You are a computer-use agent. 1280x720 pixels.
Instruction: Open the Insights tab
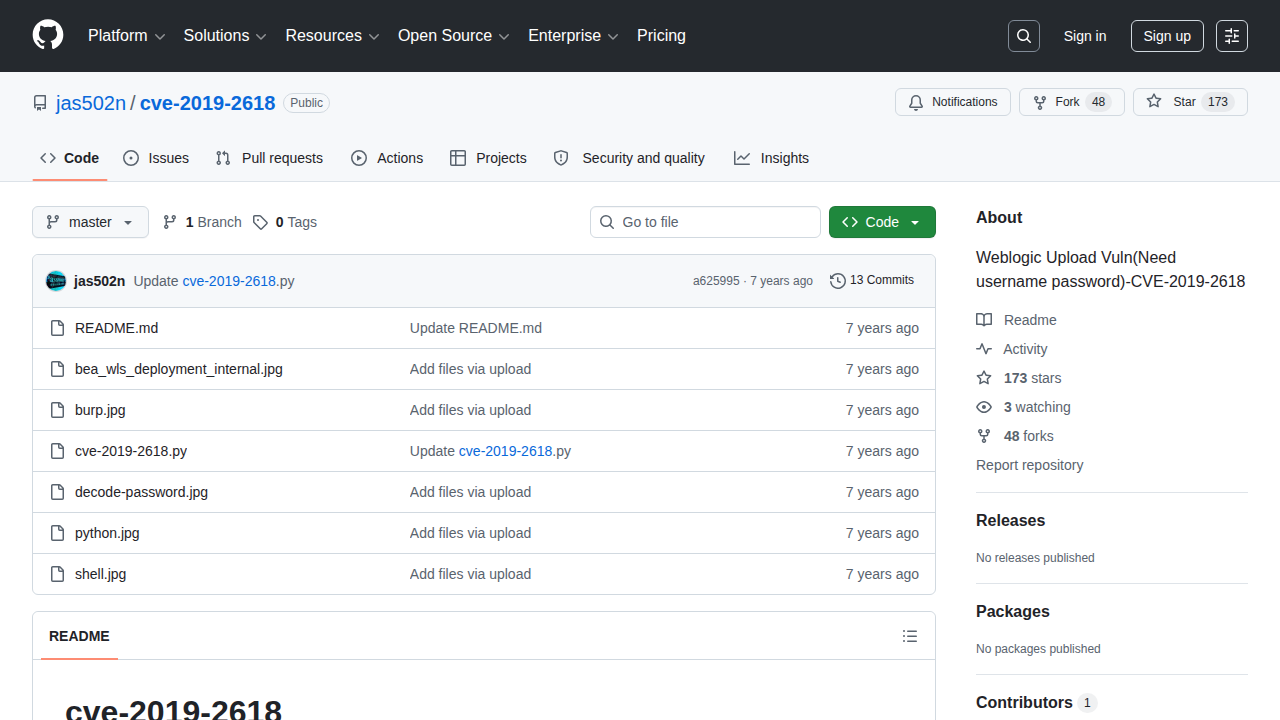click(x=771, y=158)
